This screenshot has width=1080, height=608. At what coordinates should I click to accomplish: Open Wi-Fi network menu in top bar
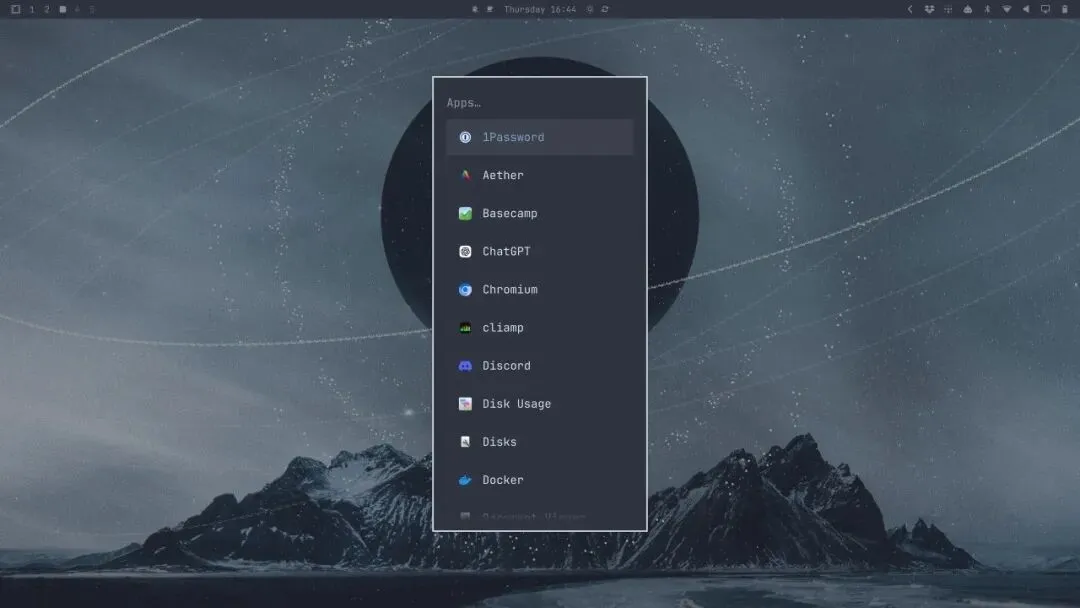click(1006, 9)
